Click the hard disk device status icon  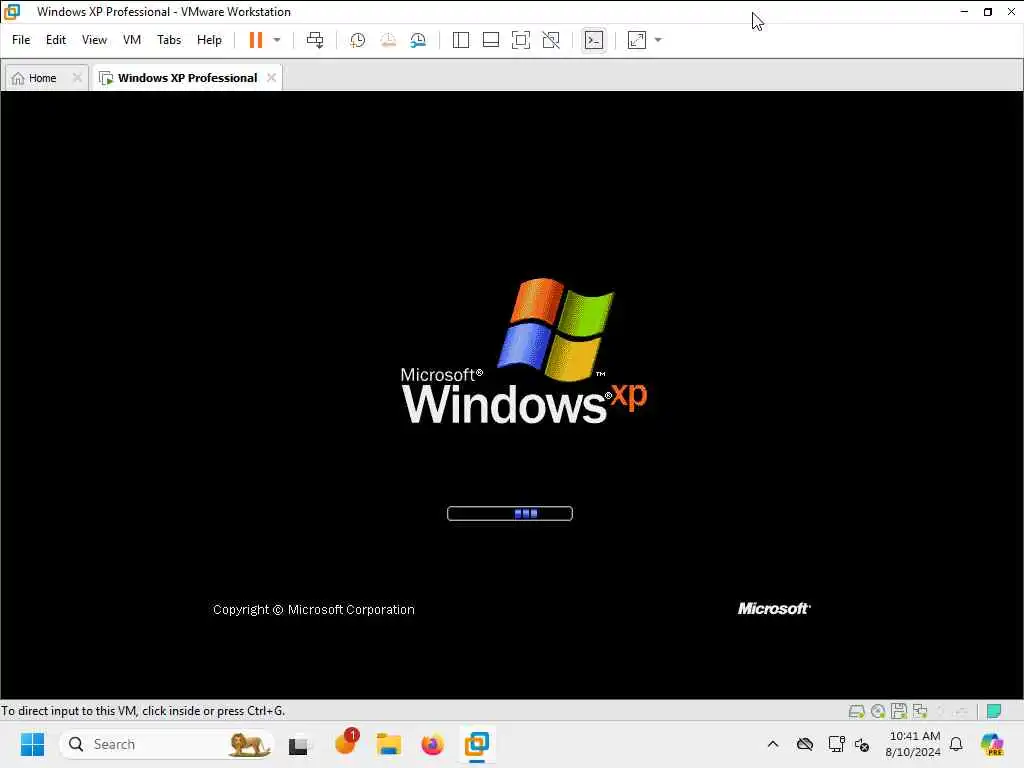coord(856,711)
